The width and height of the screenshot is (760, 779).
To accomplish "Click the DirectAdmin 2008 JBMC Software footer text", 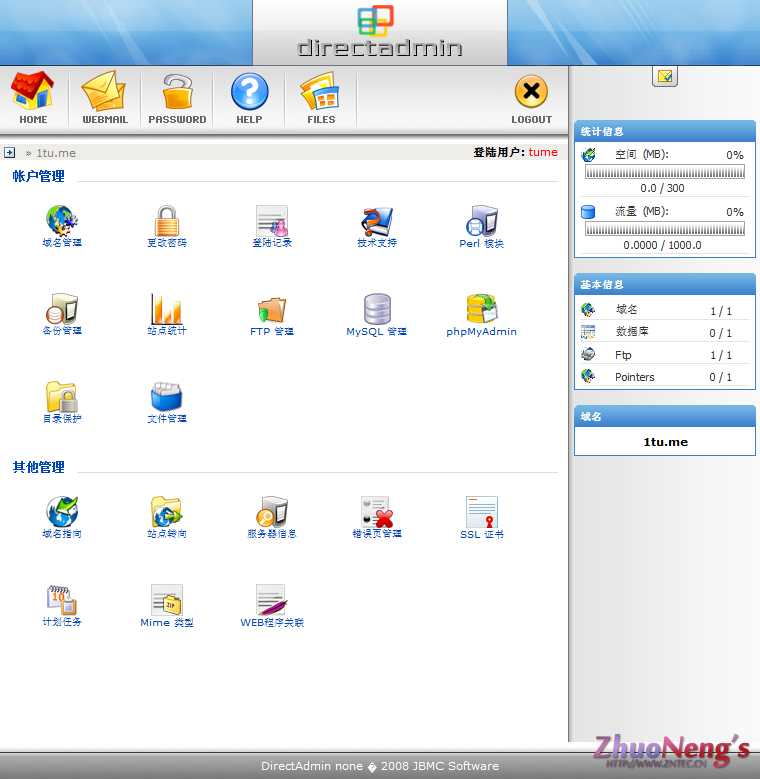I will pyautogui.click(x=380, y=766).
